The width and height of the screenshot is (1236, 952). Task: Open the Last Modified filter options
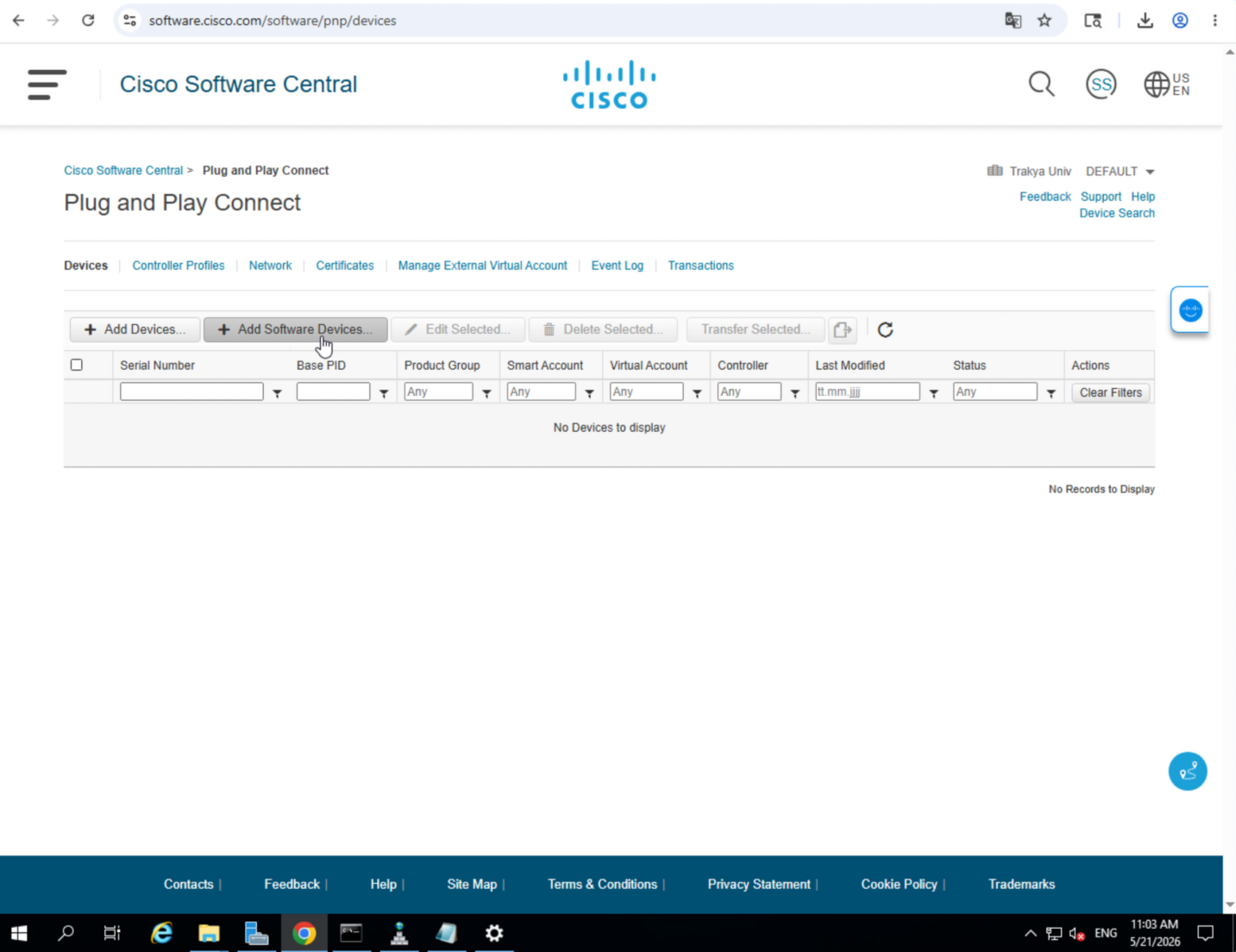click(x=933, y=393)
